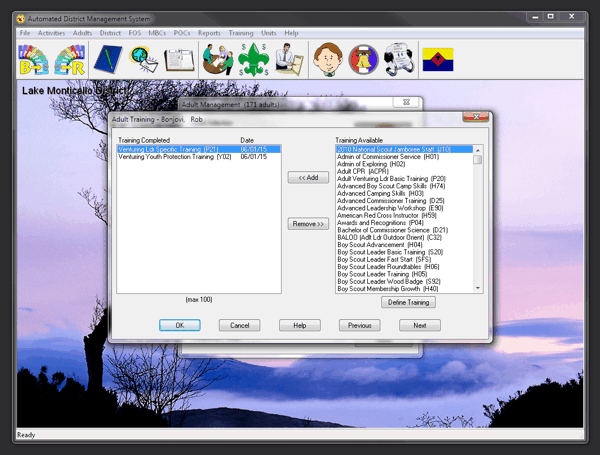Open the FOS menu
This screenshot has width=600, height=455.
pyautogui.click(x=135, y=33)
